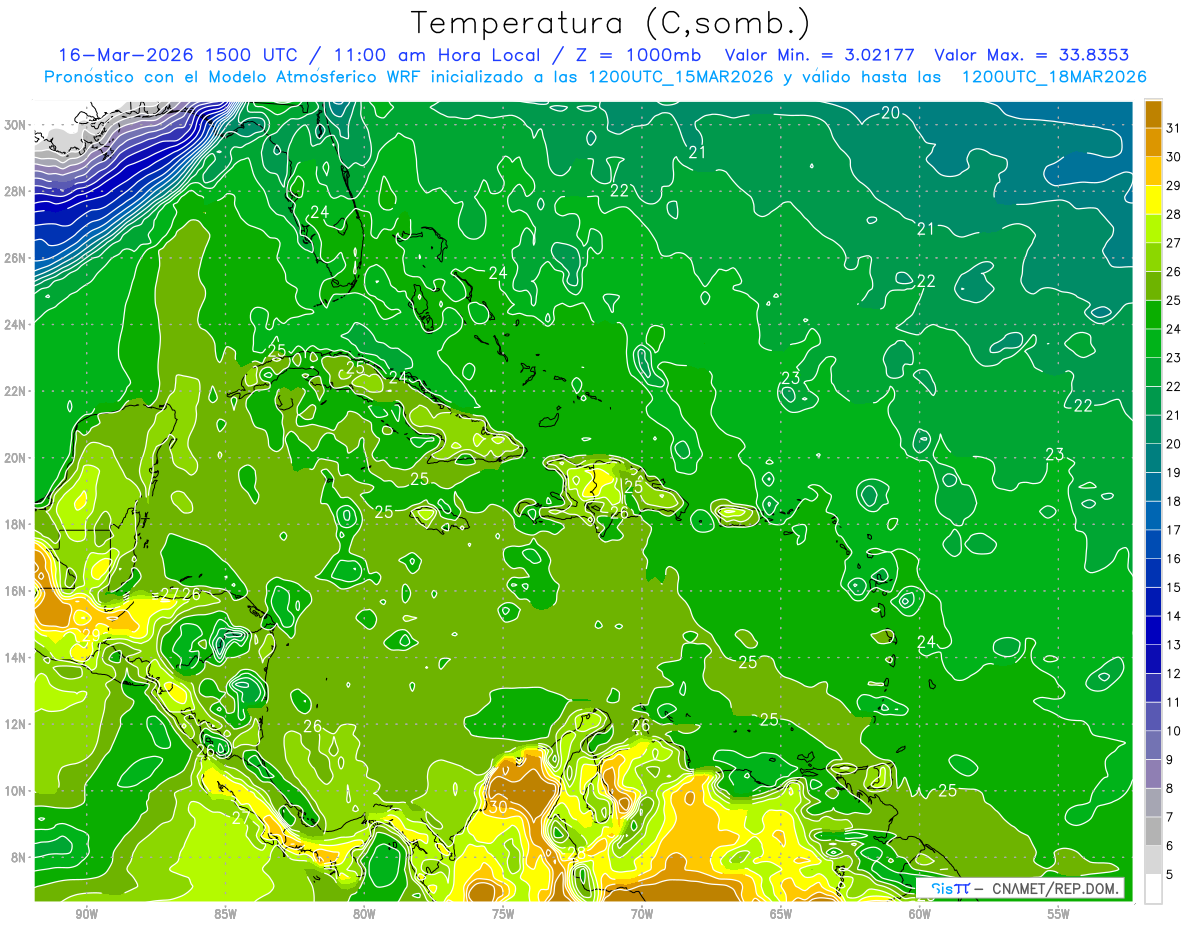Click the 30N latitude axis label
The width and height of the screenshot is (1200, 927).
17,125
